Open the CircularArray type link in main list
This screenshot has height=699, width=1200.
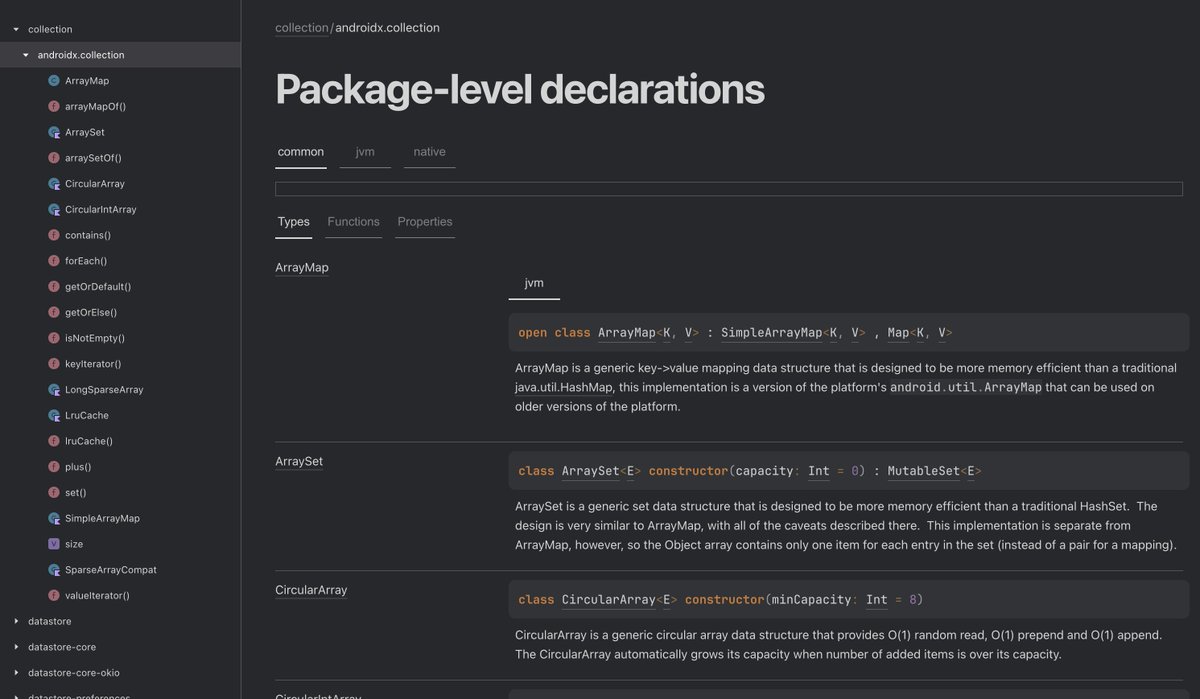311,590
